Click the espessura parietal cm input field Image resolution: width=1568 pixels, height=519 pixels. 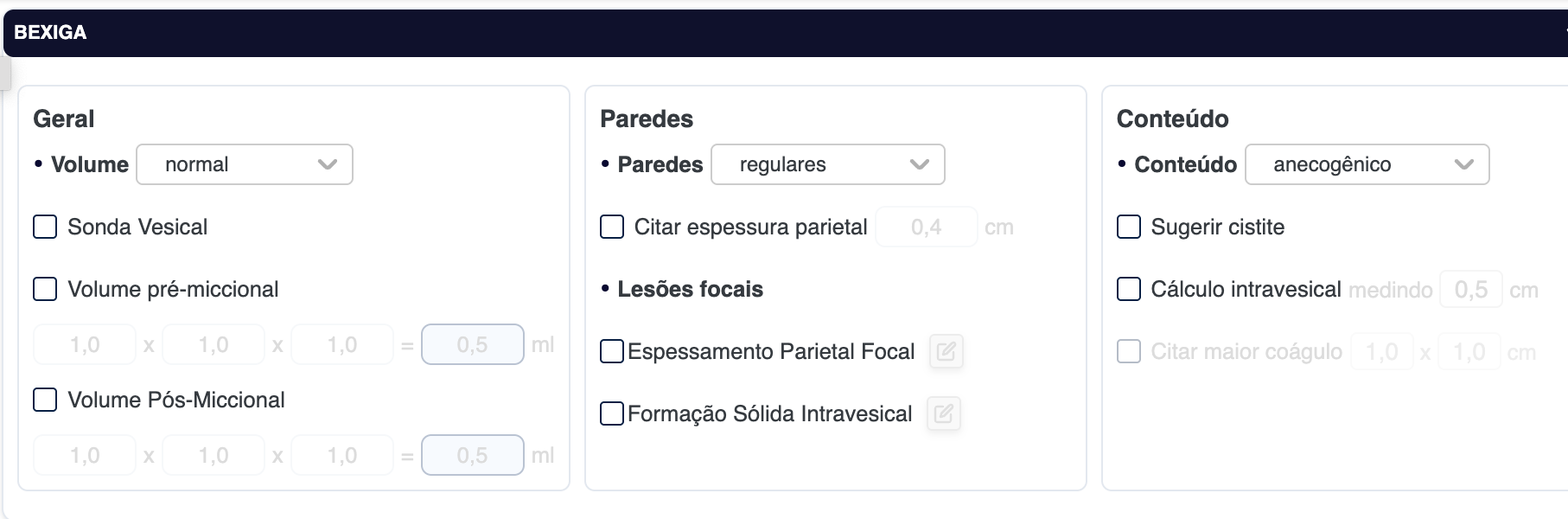coord(926,227)
